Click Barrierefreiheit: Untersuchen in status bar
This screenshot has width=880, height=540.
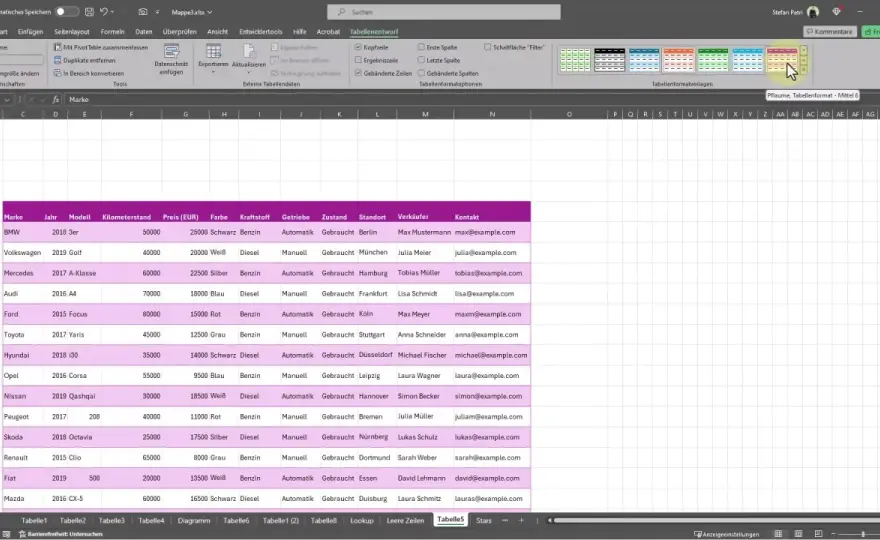(61, 534)
